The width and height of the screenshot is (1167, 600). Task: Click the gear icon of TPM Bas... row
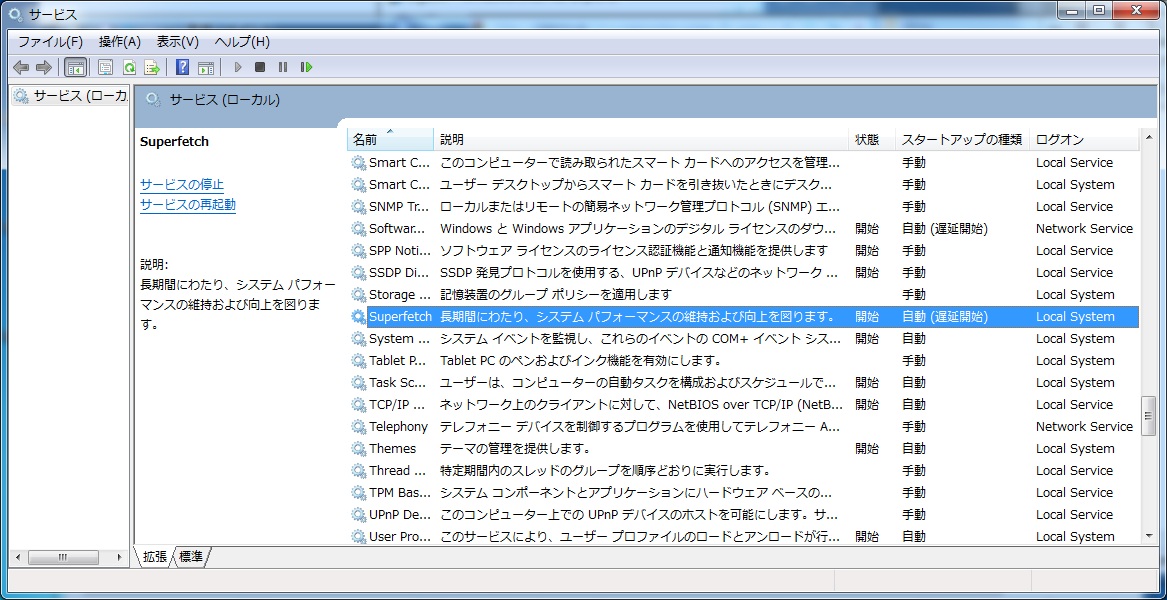(x=359, y=492)
